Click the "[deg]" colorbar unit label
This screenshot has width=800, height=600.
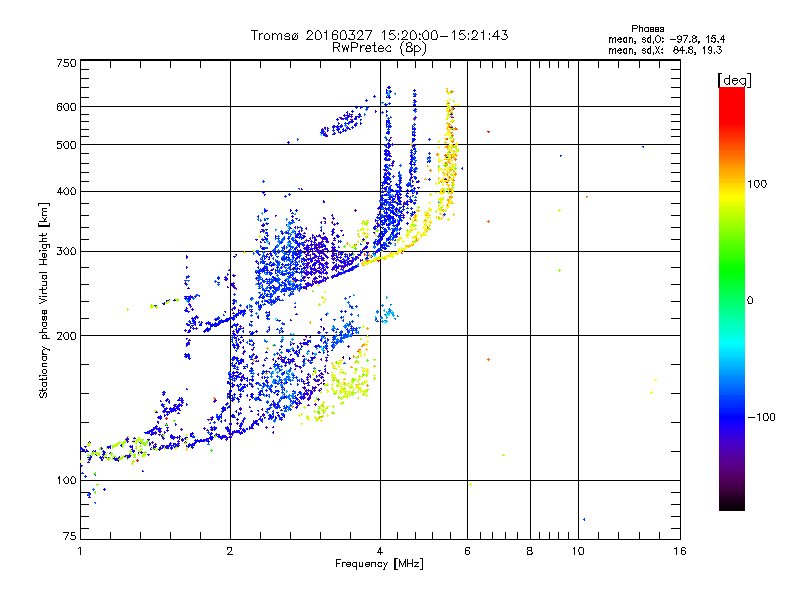[x=734, y=80]
